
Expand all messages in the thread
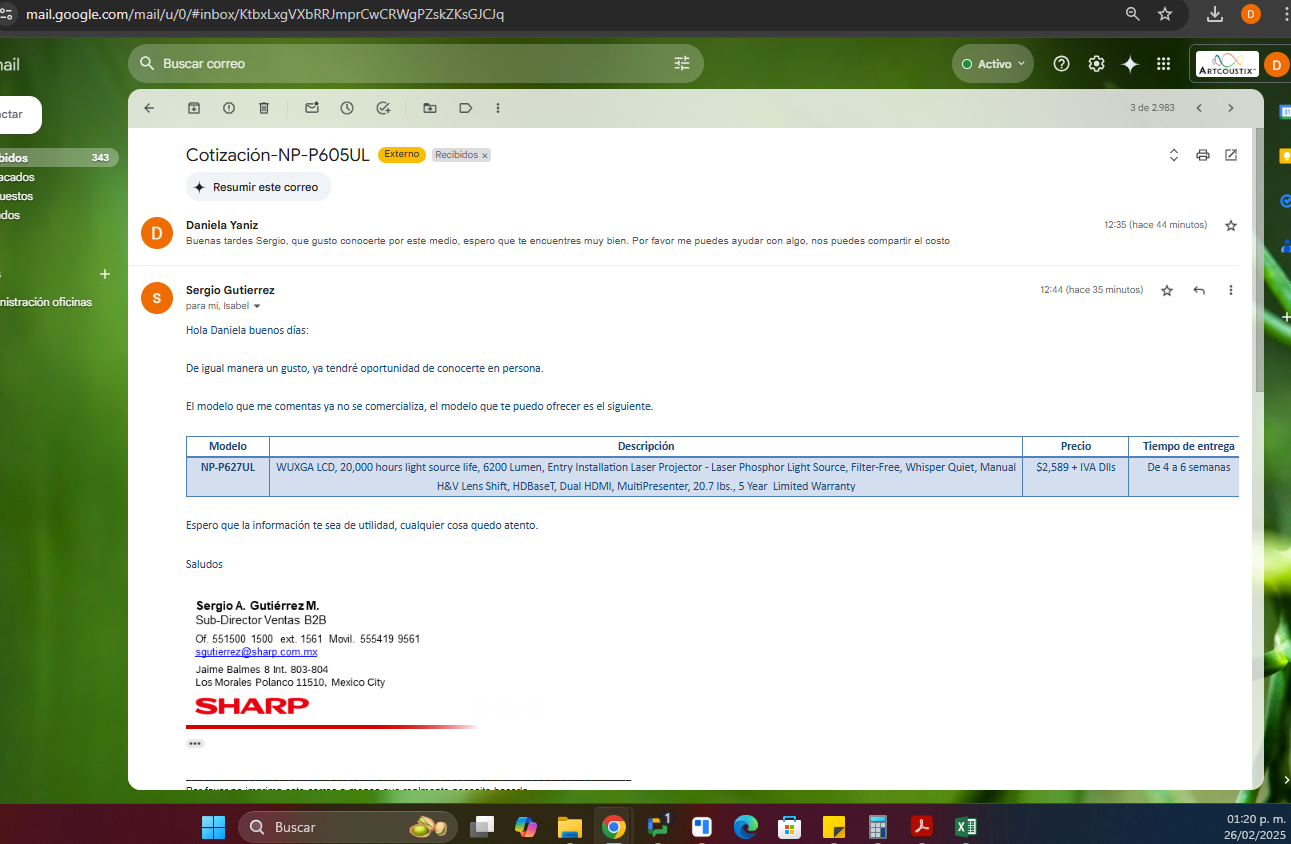coord(1174,155)
